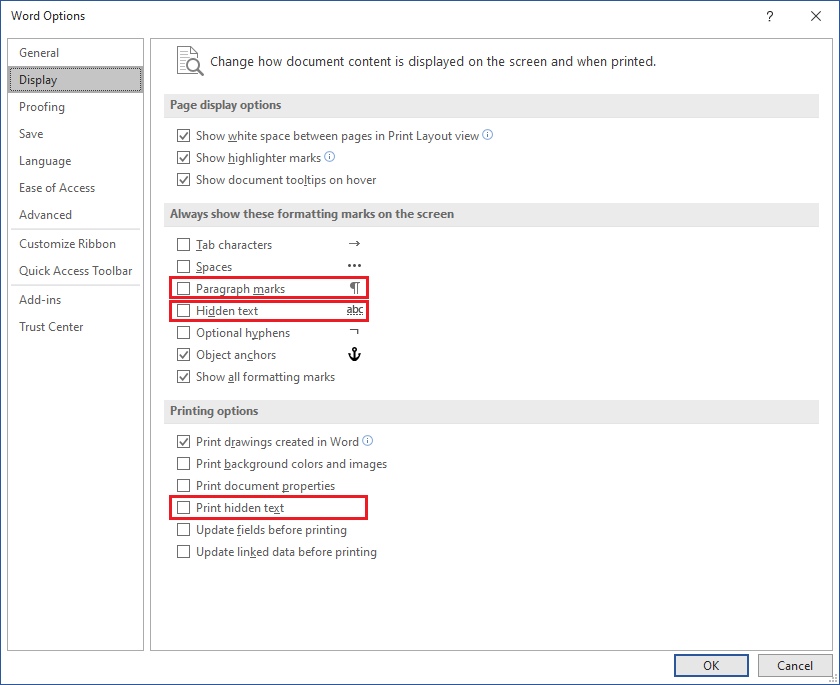
Task: Go to Customize Ribbon settings
Action: [67, 244]
